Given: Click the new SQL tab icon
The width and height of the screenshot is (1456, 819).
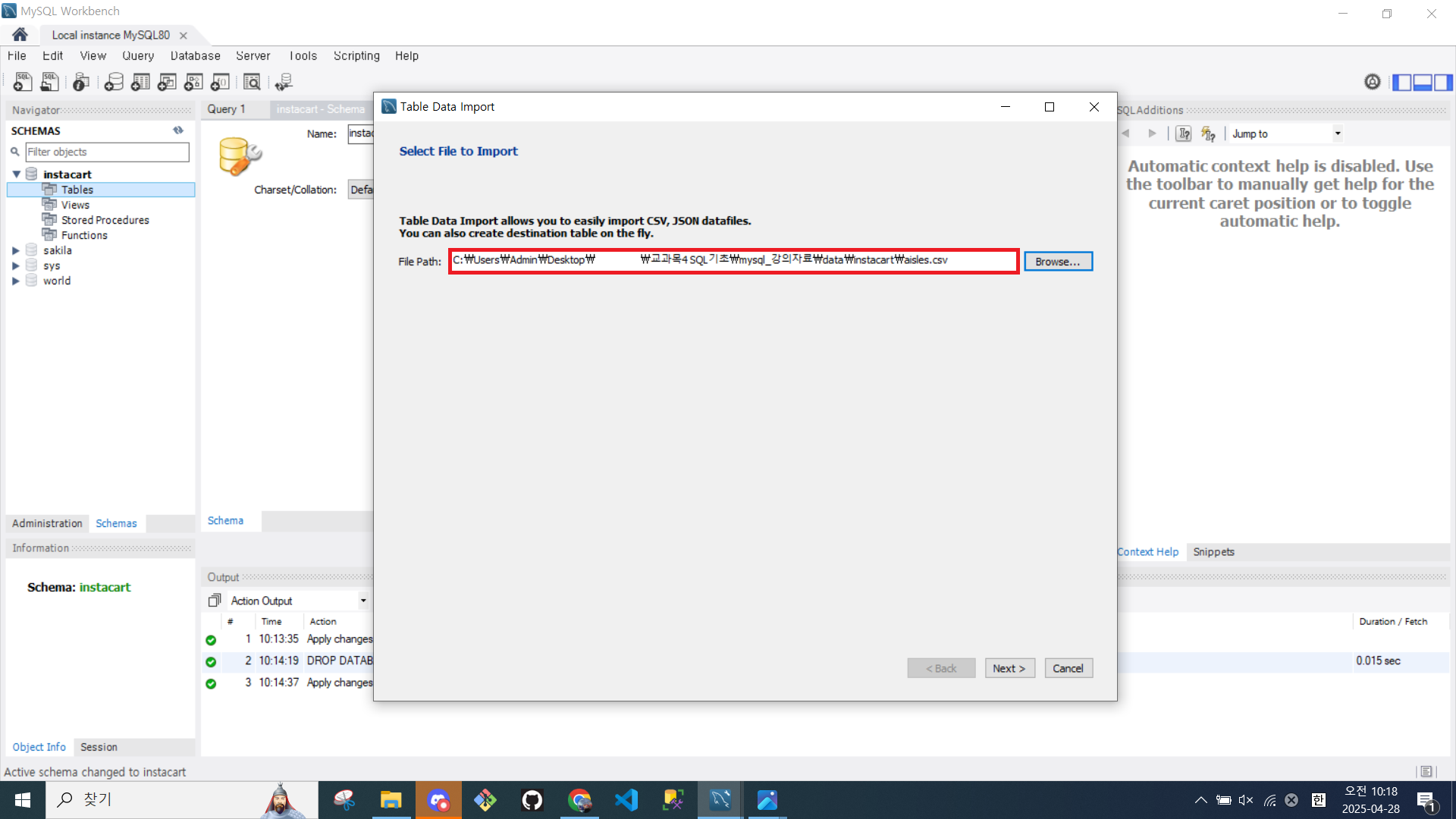Looking at the screenshot, I should tap(23, 82).
